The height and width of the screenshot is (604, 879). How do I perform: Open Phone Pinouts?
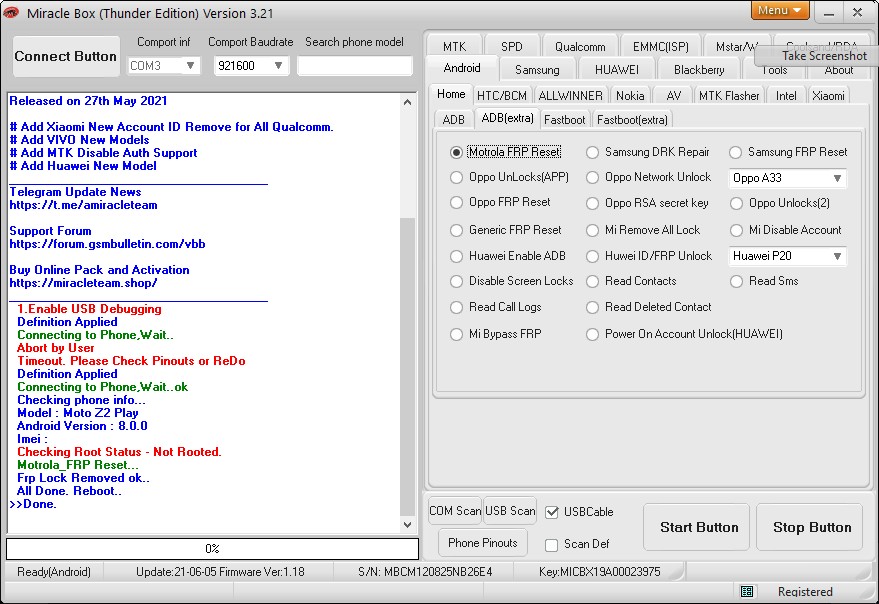[483, 542]
